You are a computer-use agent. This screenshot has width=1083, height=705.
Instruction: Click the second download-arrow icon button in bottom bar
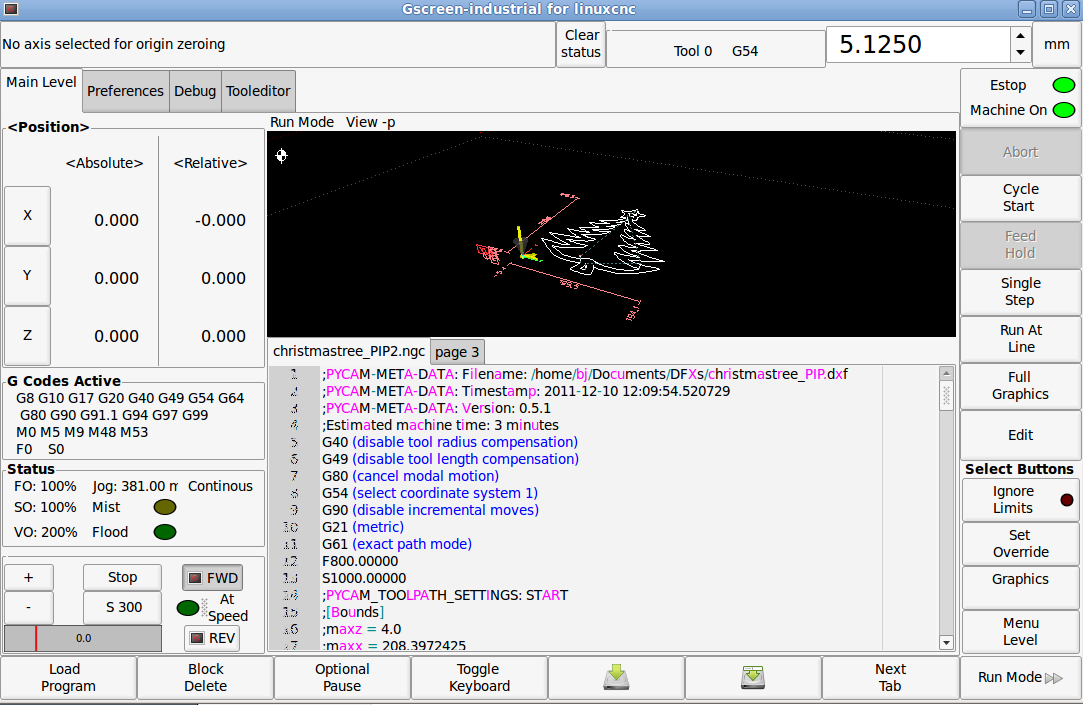(753, 678)
